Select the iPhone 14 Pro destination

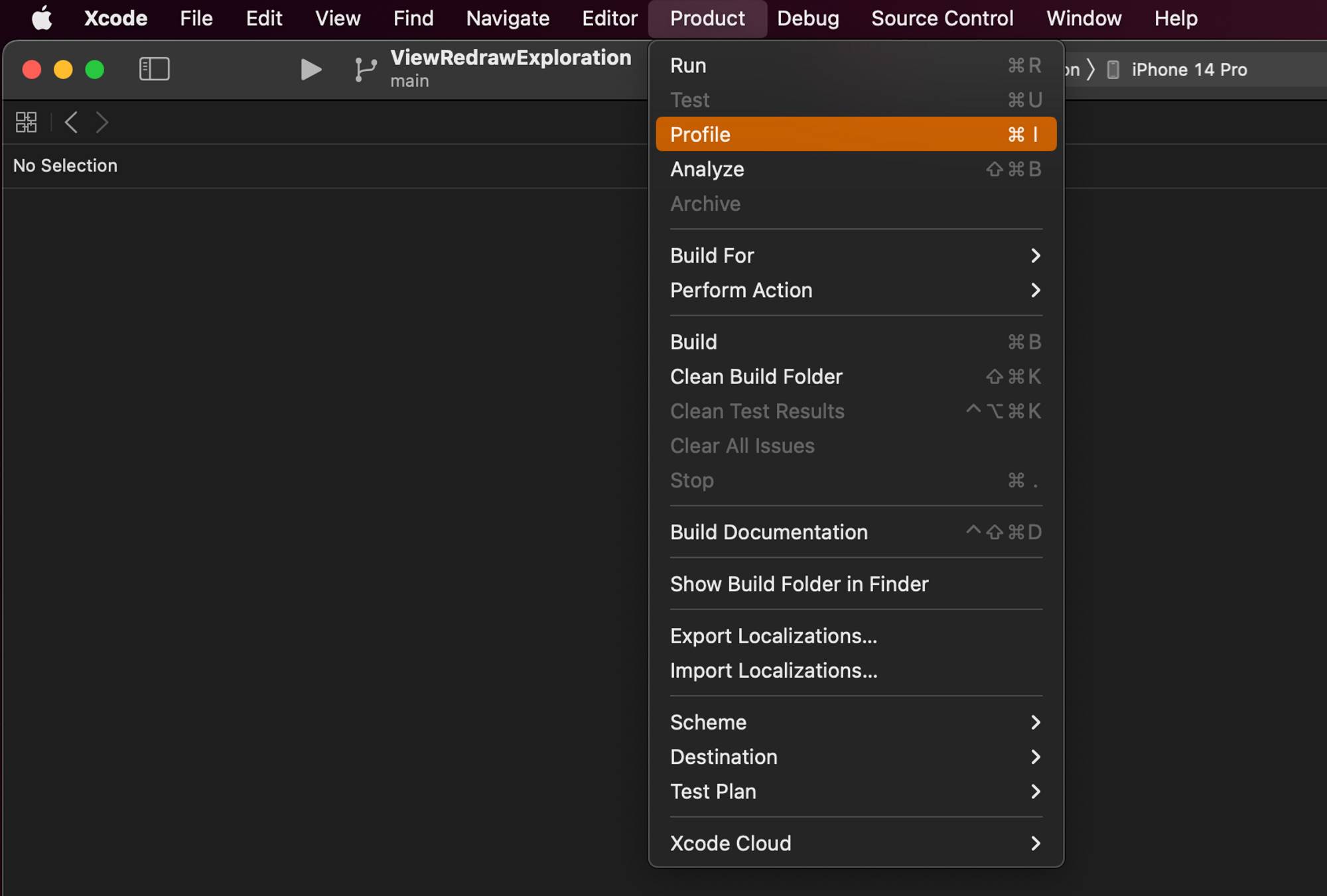pyautogui.click(x=1189, y=70)
